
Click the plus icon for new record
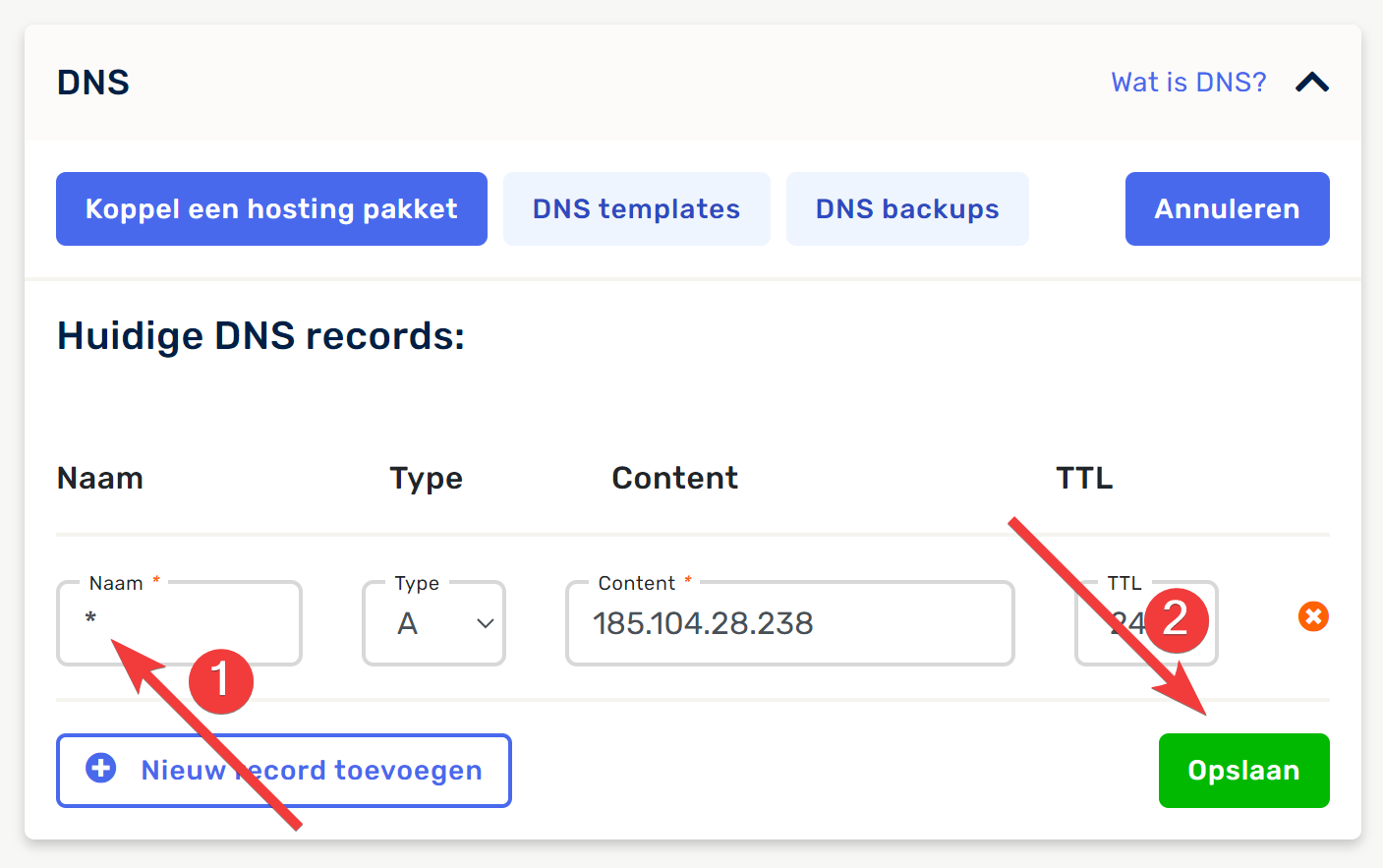tap(101, 769)
